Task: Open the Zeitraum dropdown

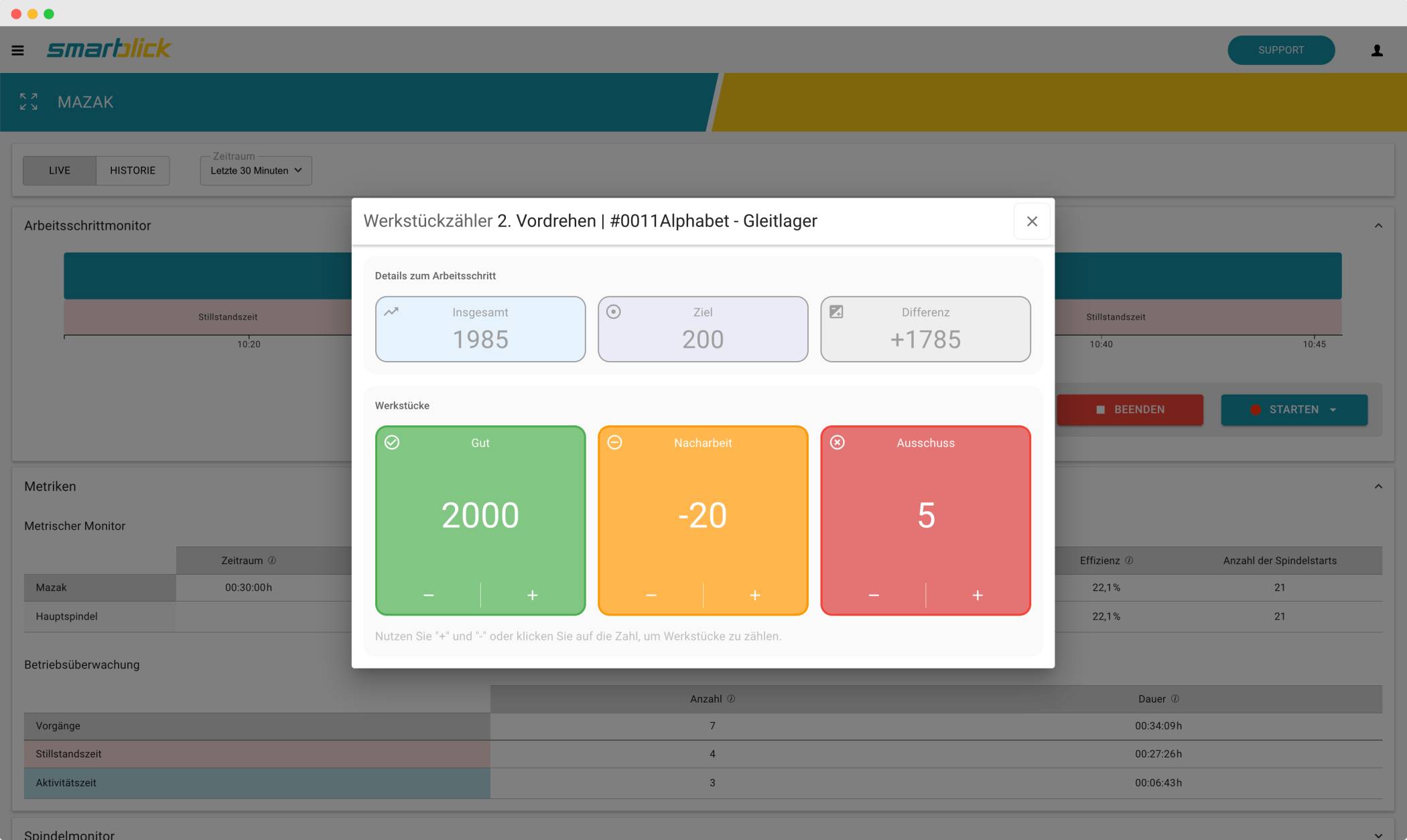Action: point(256,170)
